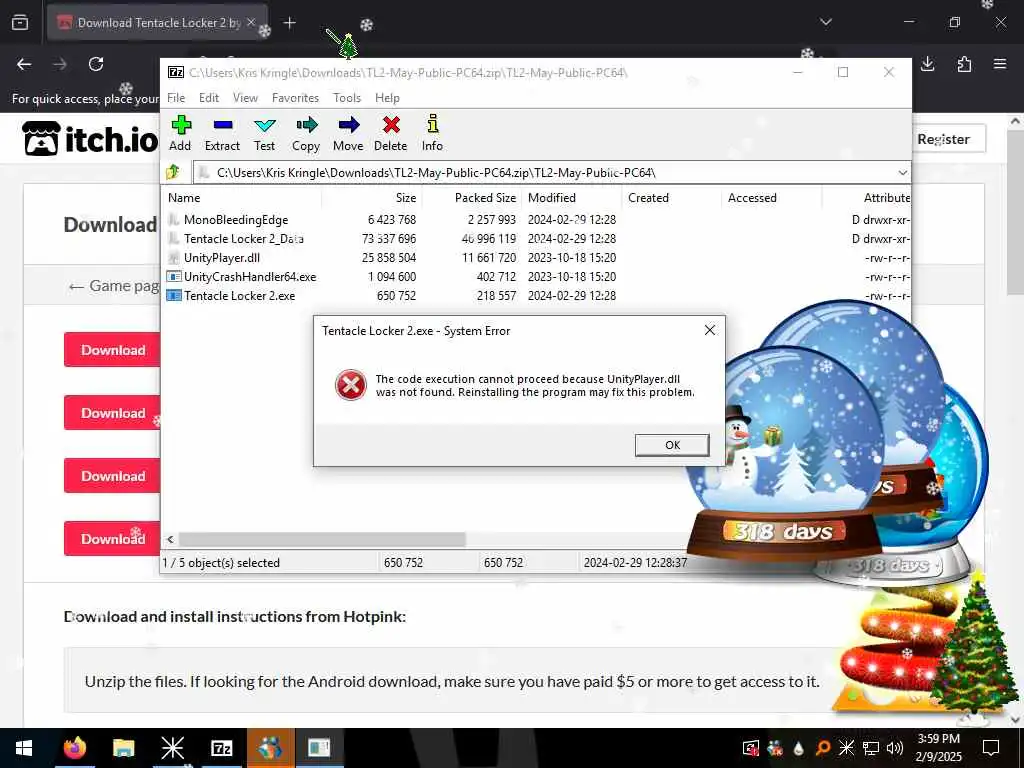This screenshot has width=1024, height=768.
Task: Click the snowflake app taskbar icon
Action: [172, 748]
